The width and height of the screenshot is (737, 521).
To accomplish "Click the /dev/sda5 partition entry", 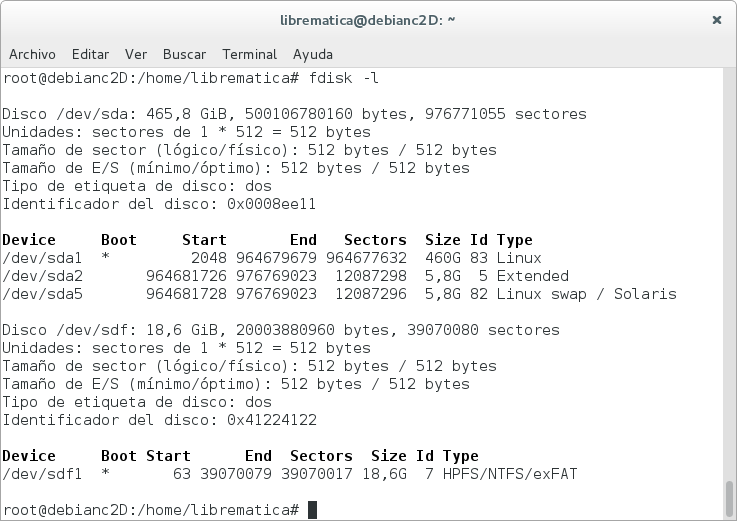I will coord(43,294).
